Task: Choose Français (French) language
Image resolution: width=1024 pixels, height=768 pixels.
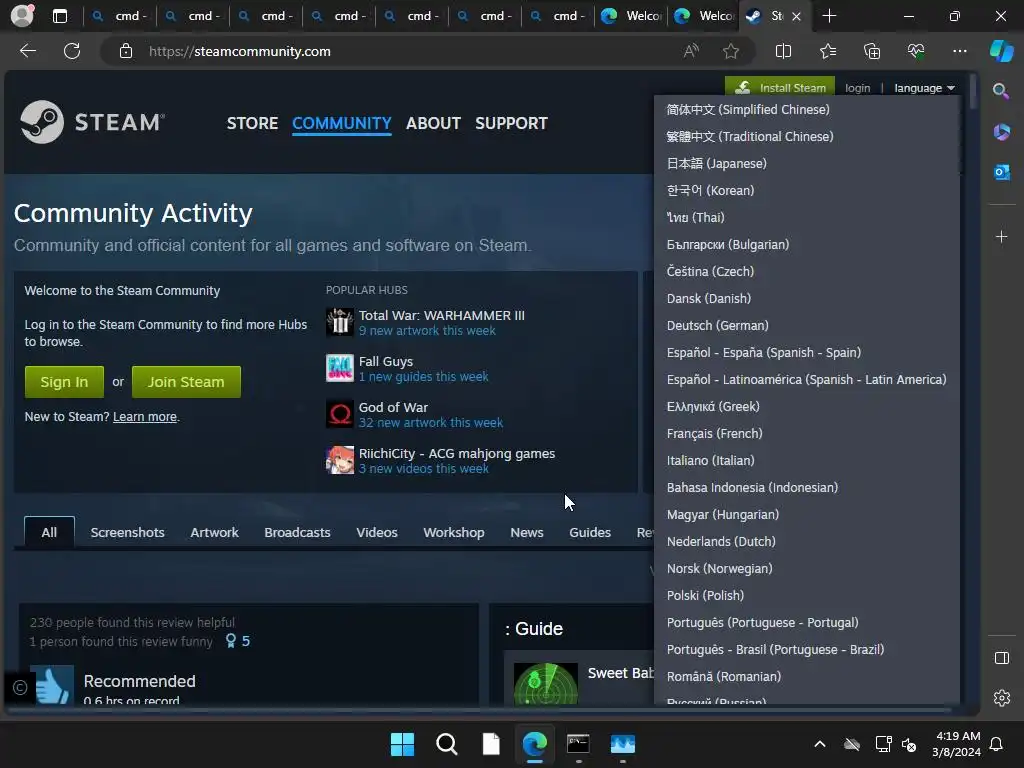Action: pos(807,434)
